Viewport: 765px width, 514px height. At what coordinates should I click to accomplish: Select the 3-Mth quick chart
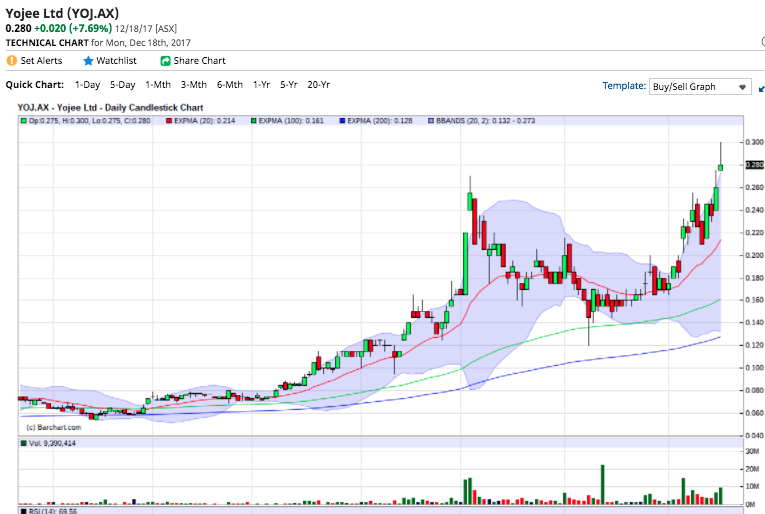[194, 85]
